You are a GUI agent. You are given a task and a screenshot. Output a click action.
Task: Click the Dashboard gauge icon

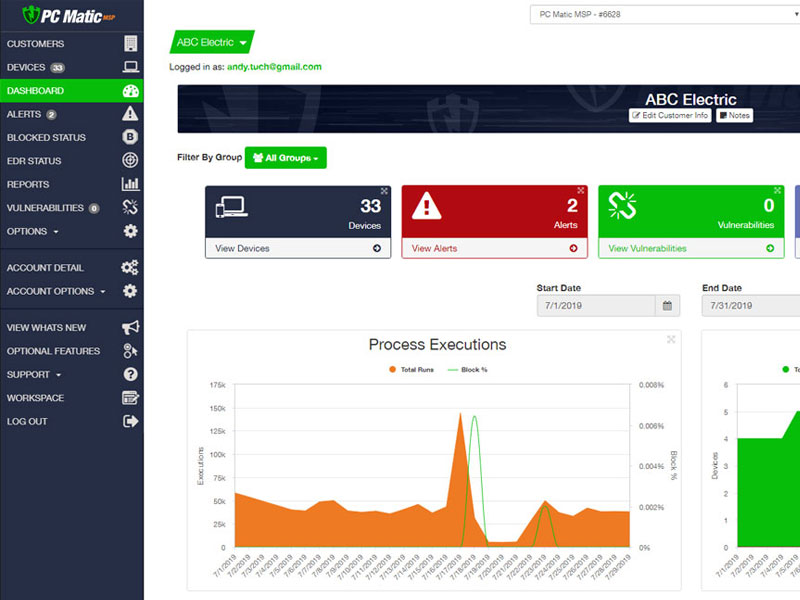point(131,91)
